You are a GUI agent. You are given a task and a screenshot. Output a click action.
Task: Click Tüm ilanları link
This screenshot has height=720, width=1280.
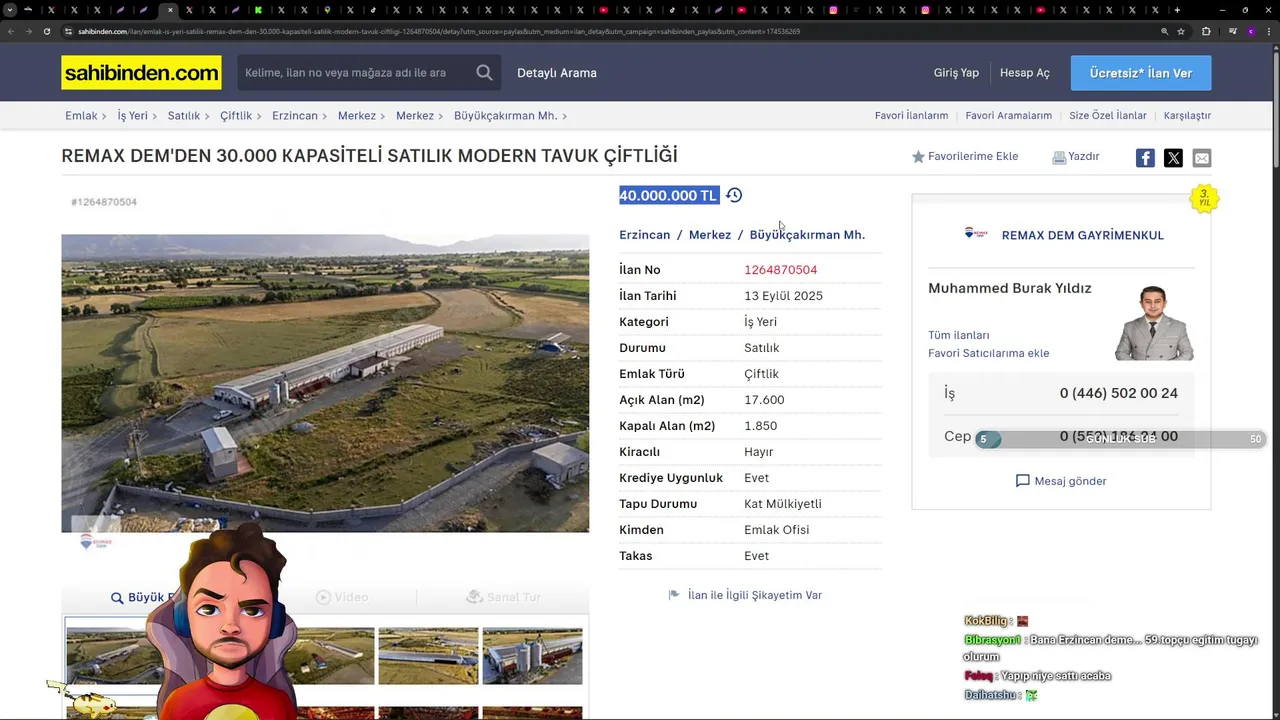[958, 335]
